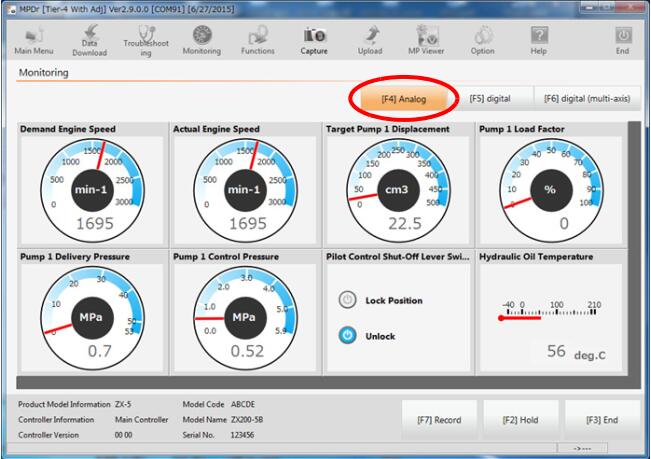Switch to the [F4] Analog tab

[x=404, y=99]
